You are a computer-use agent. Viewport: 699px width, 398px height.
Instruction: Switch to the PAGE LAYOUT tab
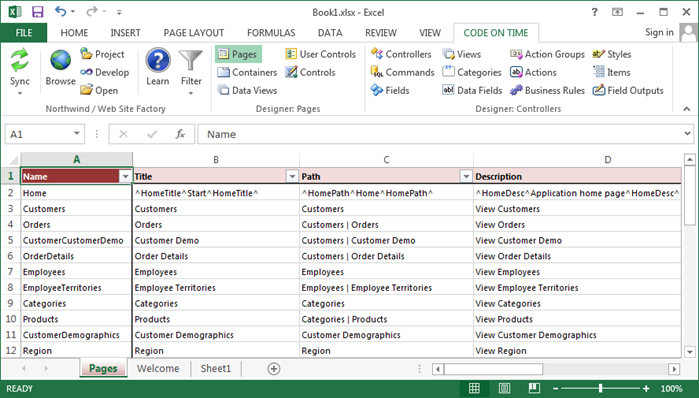pyautogui.click(x=193, y=33)
